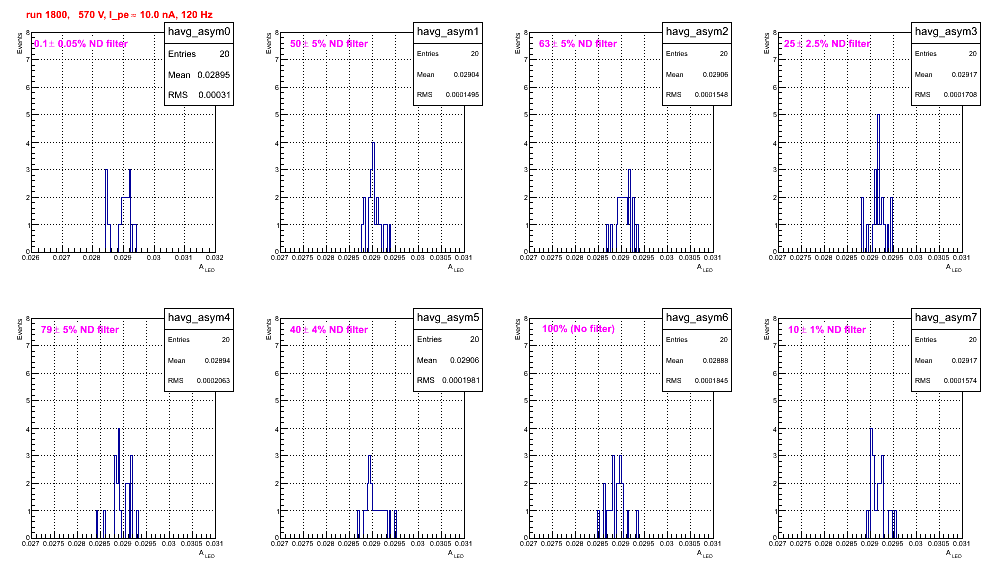Click Mean 0.02906 in havg_asym5 stats
996x572 pixels.
(448, 360)
